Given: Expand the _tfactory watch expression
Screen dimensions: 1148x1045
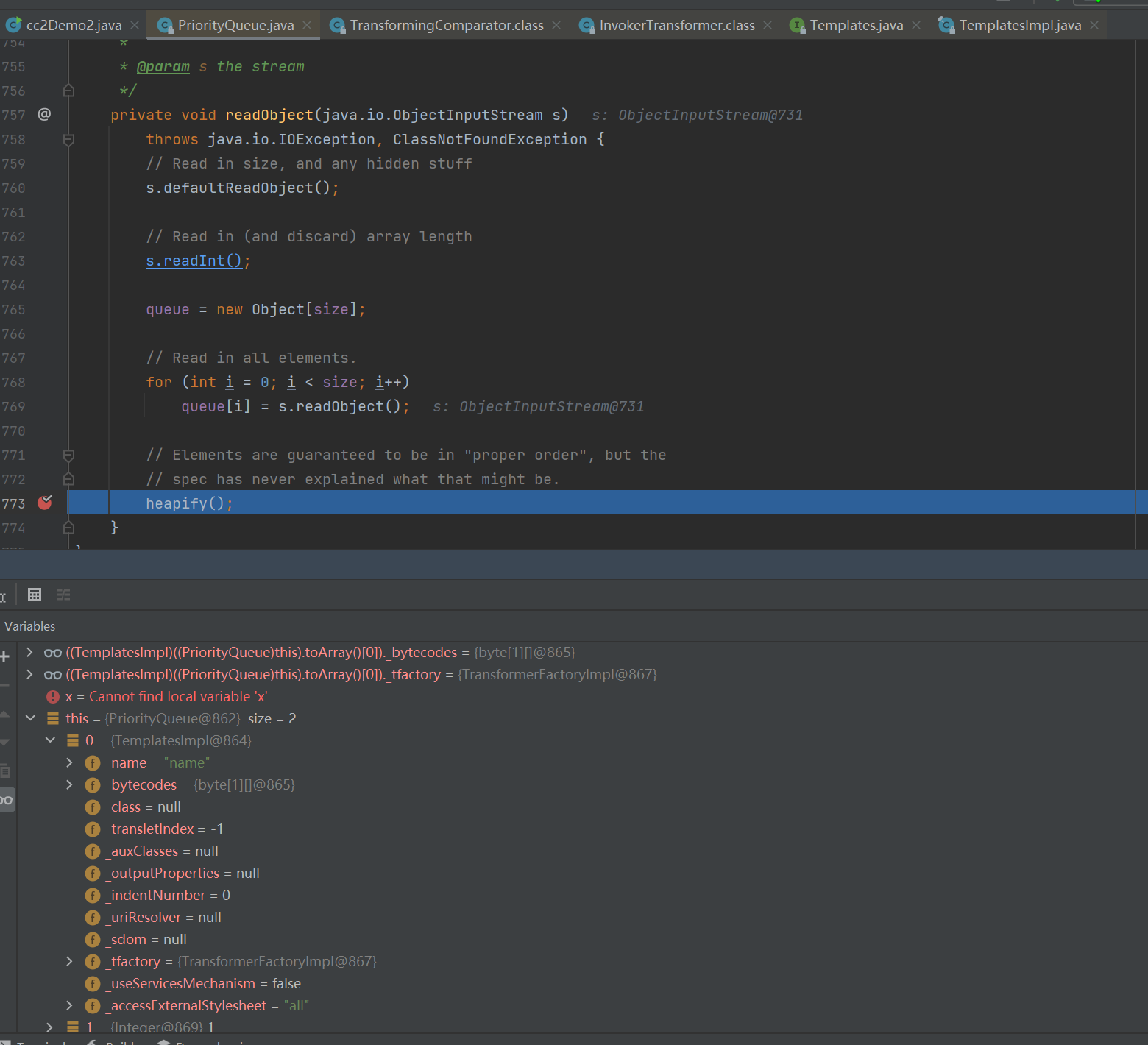Looking at the screenshot, I should click(x=29, y=674).
